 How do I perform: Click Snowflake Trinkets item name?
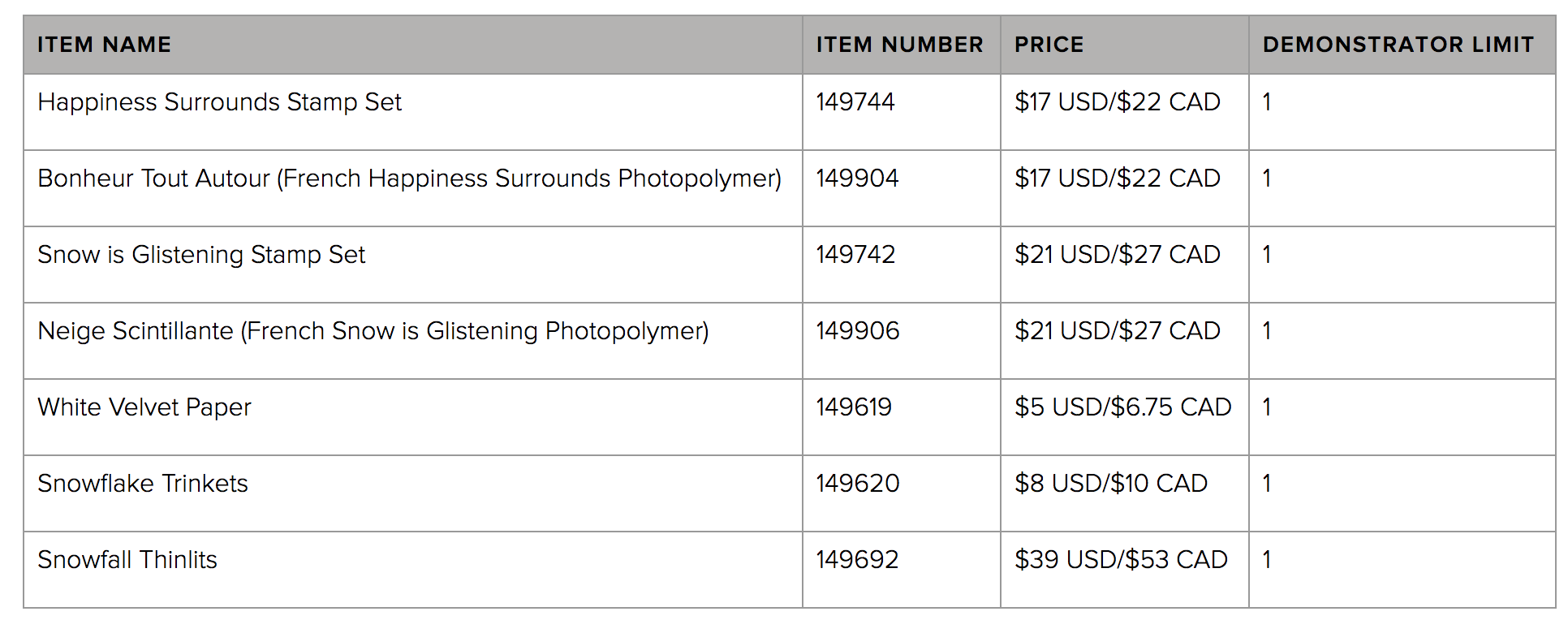coord(143,484)
